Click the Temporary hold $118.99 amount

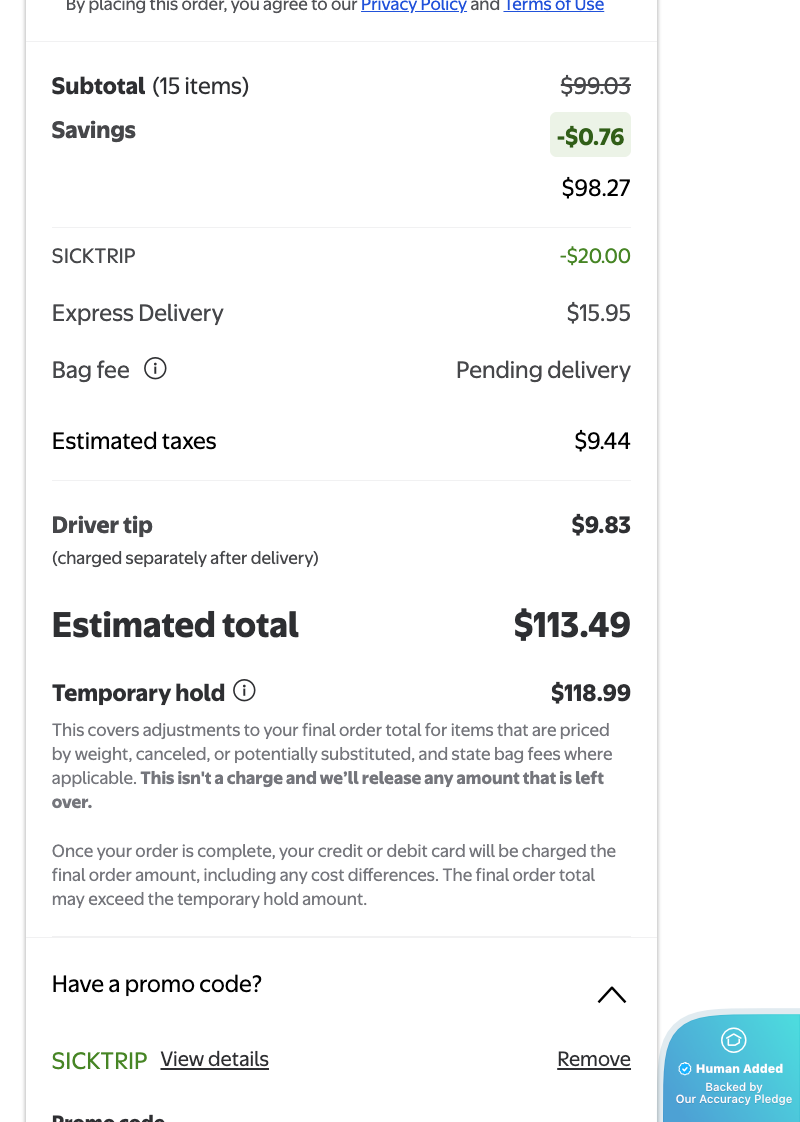(590, 693)
